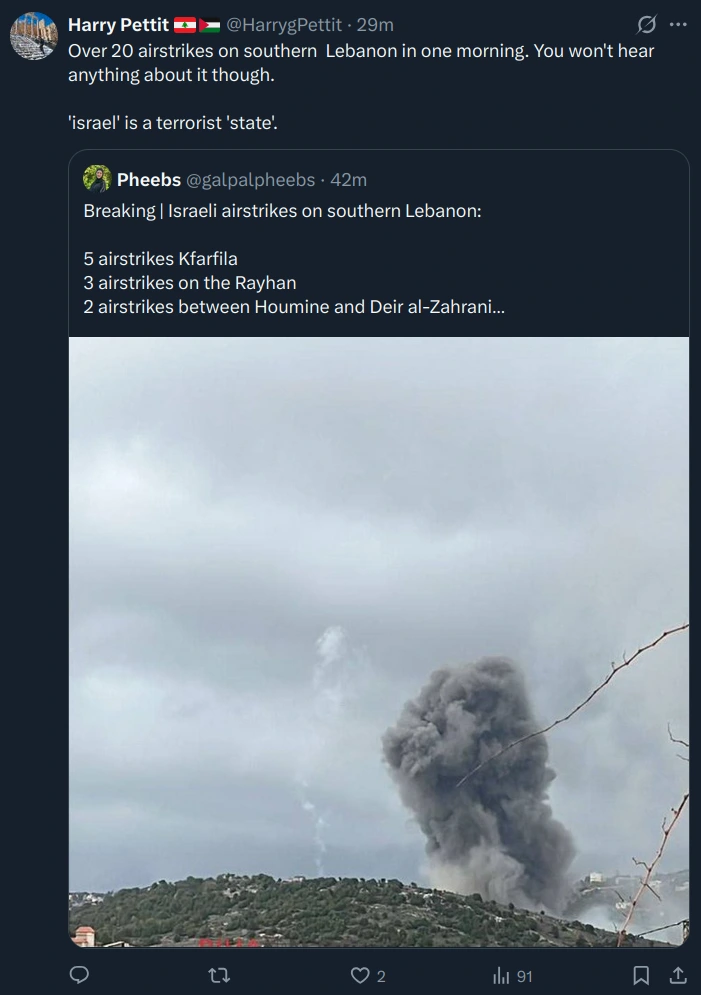
Task: Open the 29m timestamp link
Action: point(376,25)
